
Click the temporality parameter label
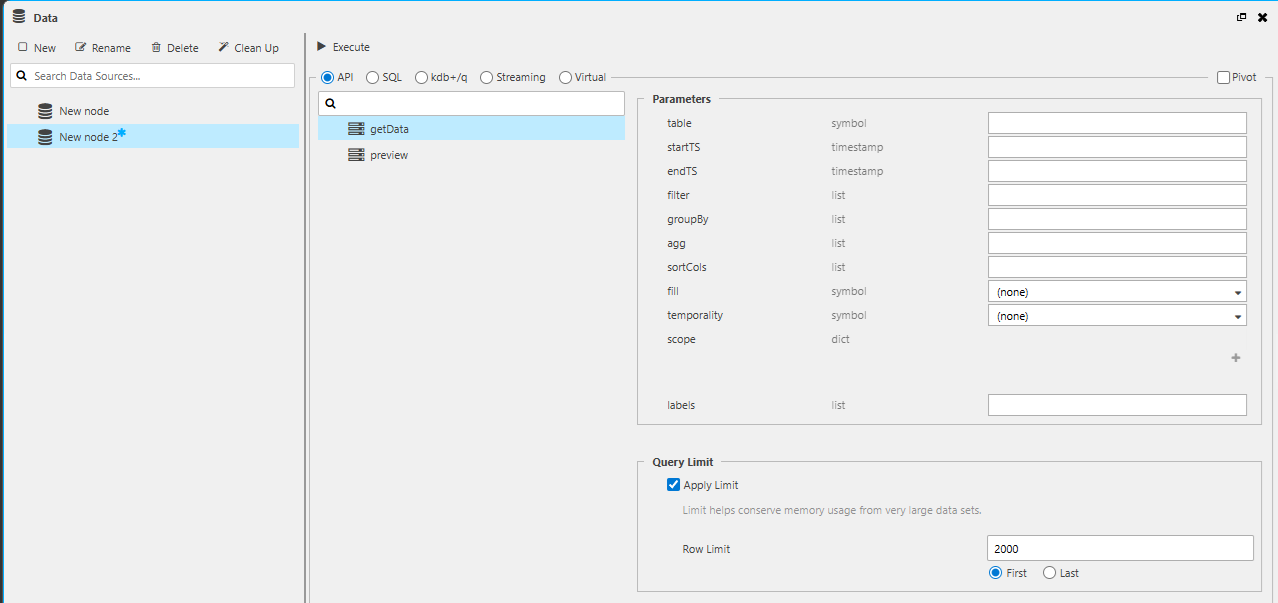(695, 315)
